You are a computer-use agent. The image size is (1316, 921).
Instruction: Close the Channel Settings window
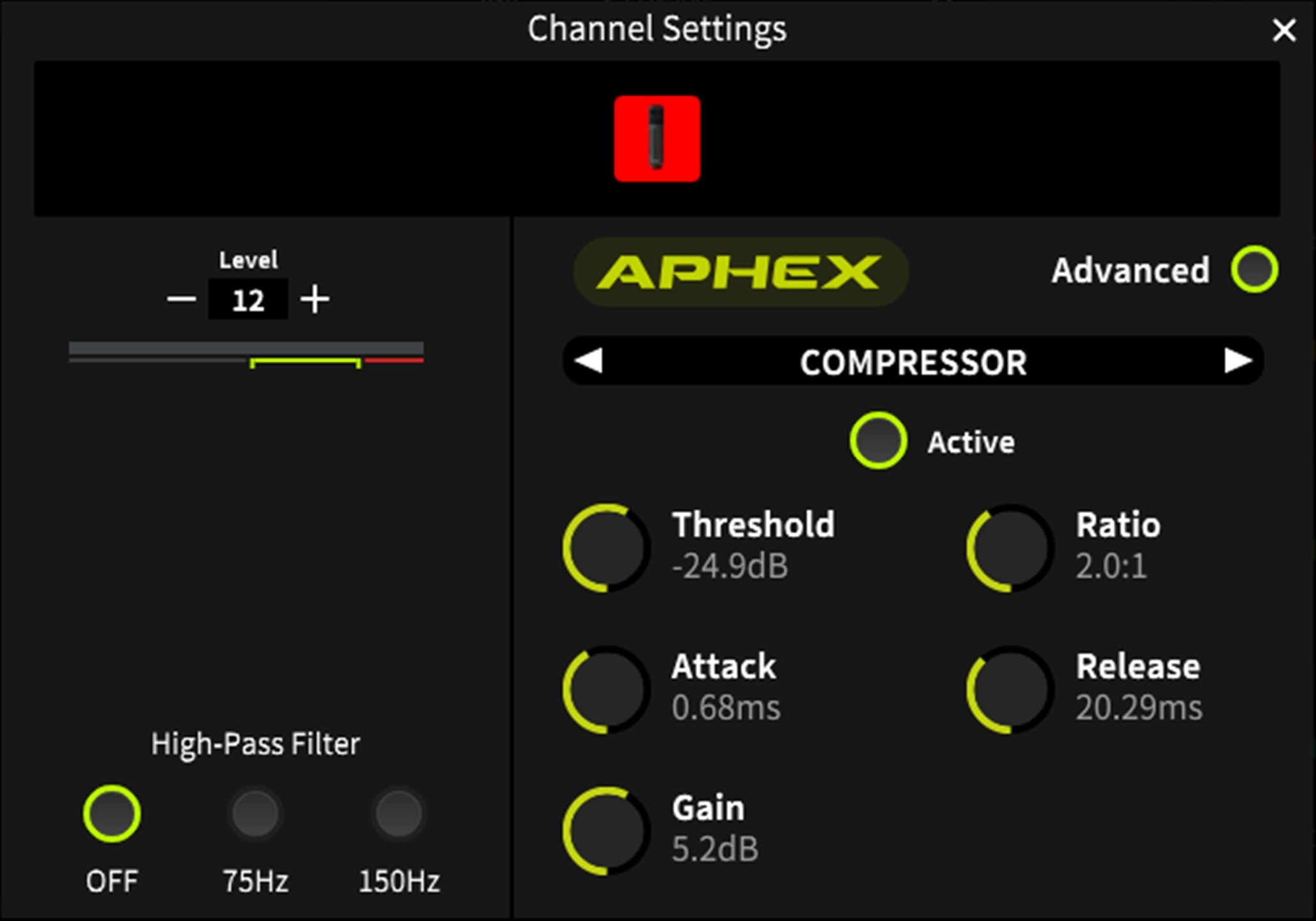[x=1284, y=30]
